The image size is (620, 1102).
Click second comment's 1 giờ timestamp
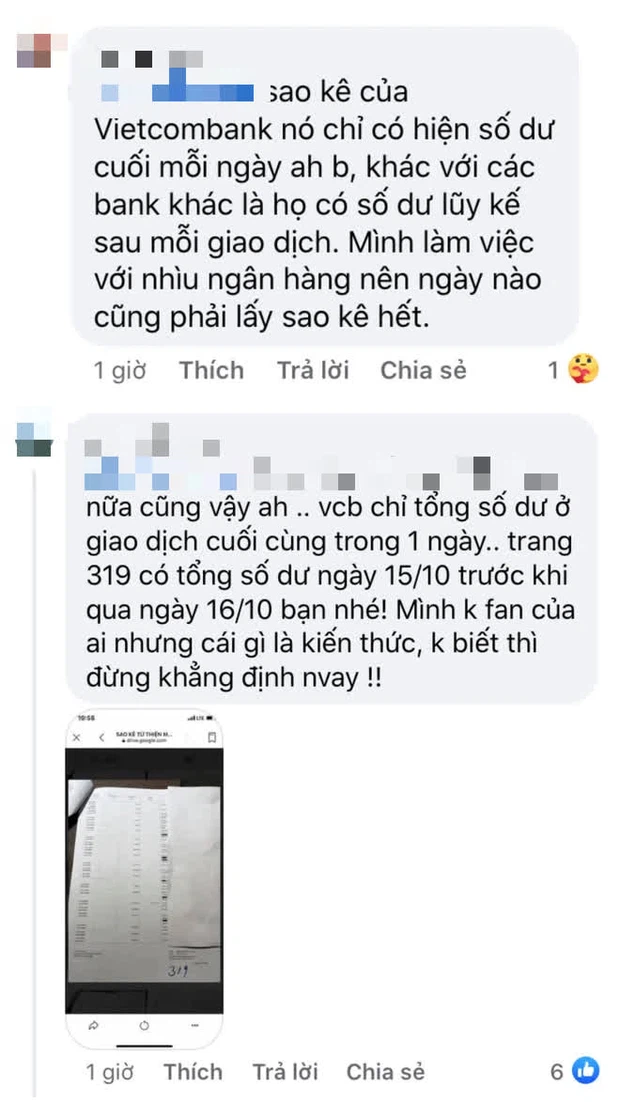[111, 1072]
